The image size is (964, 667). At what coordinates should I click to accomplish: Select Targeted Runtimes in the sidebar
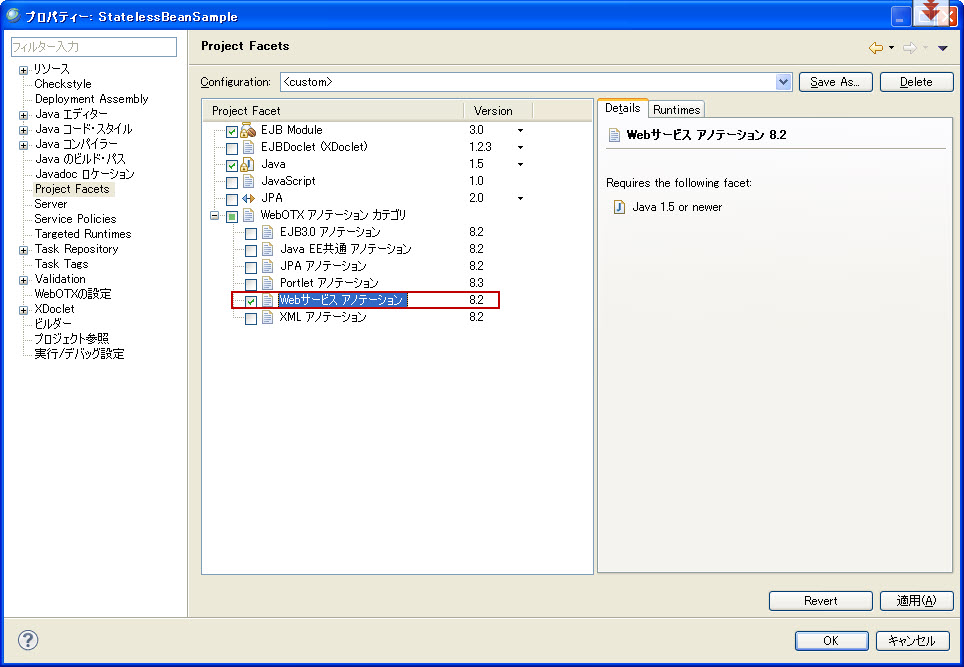tap(83, 234)
